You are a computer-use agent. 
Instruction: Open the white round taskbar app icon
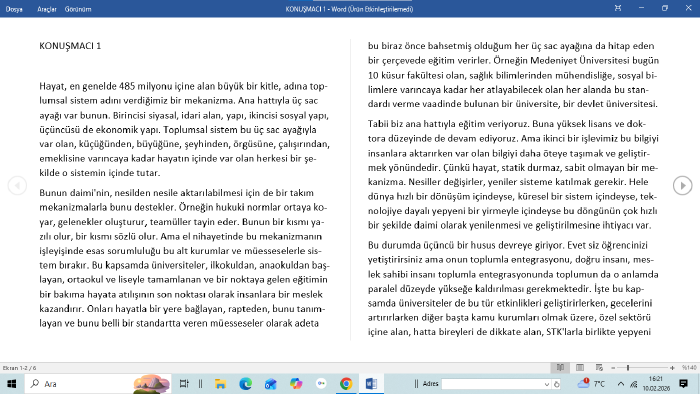(321, 383)
